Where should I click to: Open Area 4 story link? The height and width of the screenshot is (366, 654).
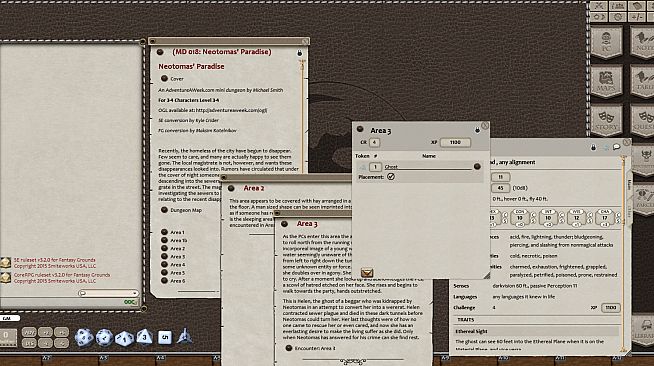click(x=164, y=264)
